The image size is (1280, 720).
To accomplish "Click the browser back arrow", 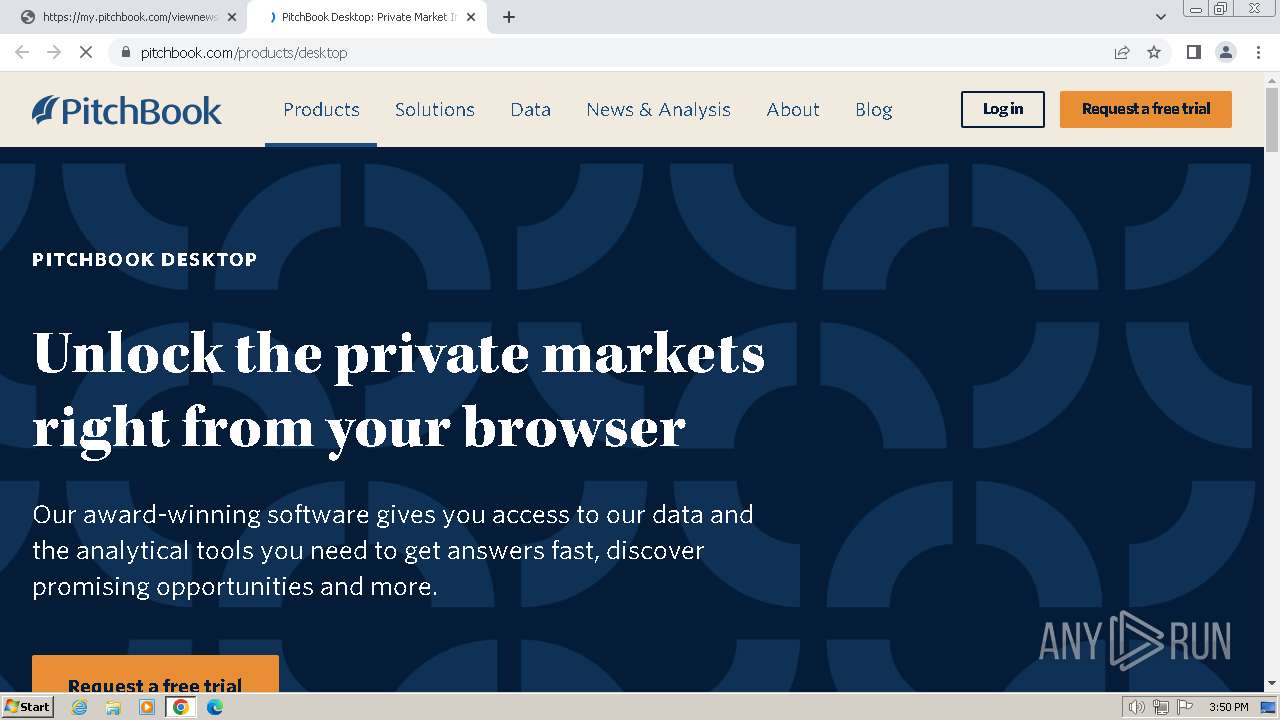I will coord(22,52).
